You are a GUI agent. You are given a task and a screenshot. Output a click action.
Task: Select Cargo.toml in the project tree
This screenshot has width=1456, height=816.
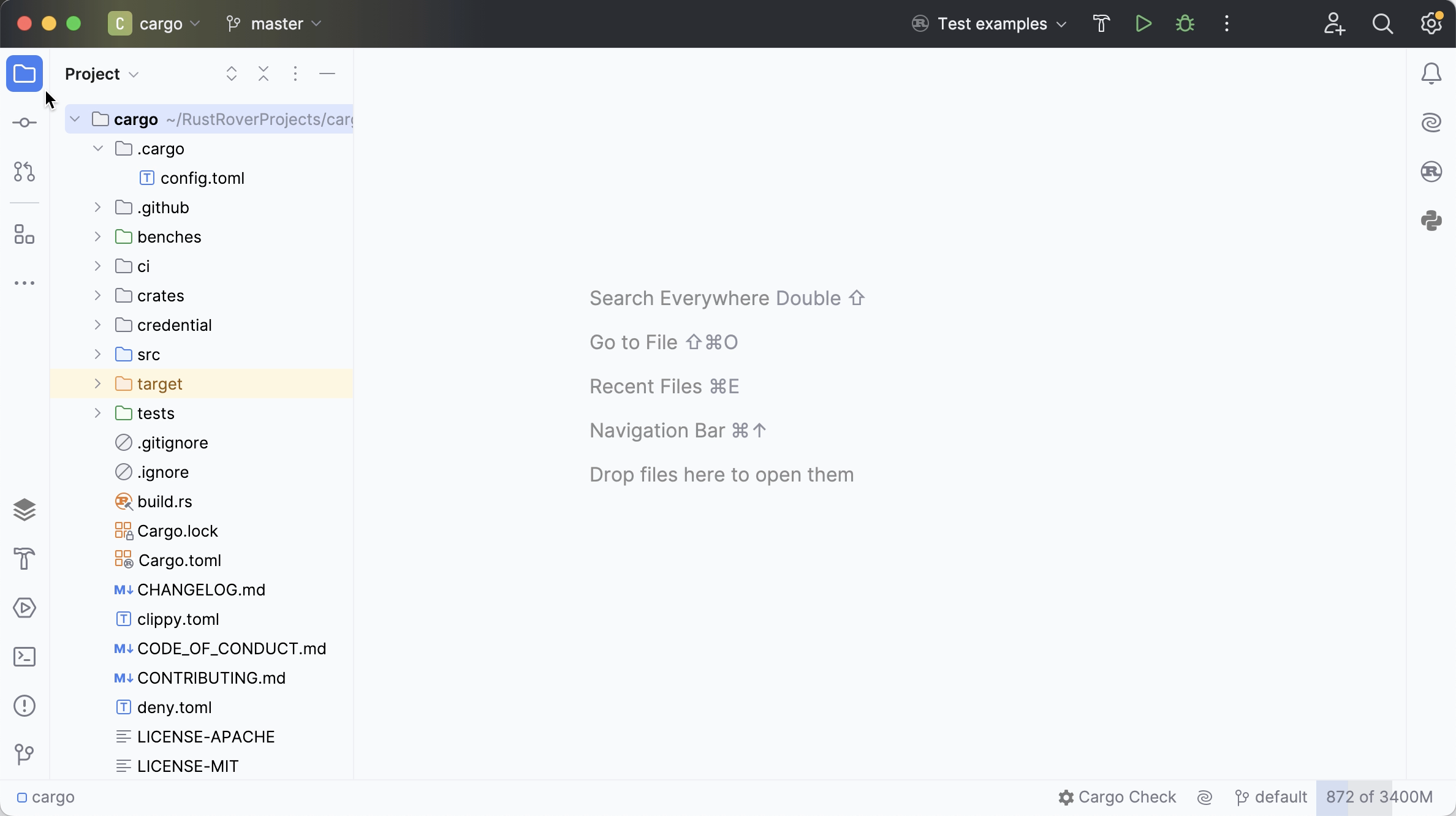179,561
